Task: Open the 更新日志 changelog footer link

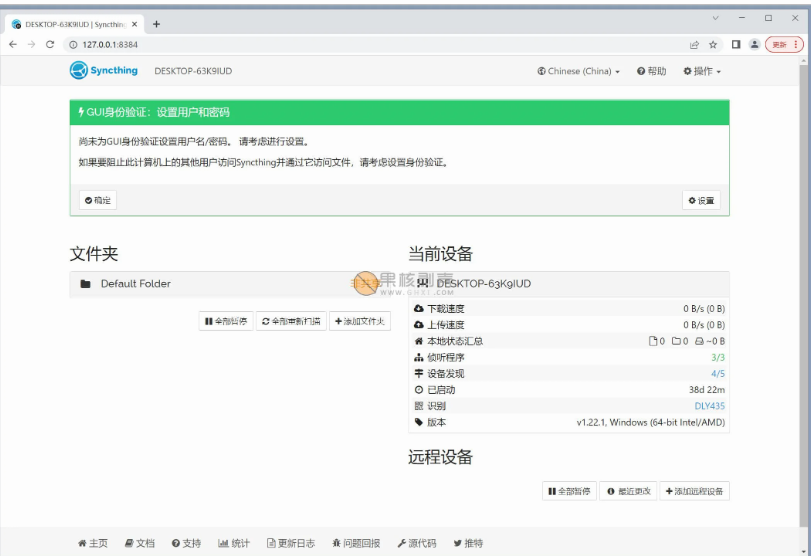Action: (291, 543)
